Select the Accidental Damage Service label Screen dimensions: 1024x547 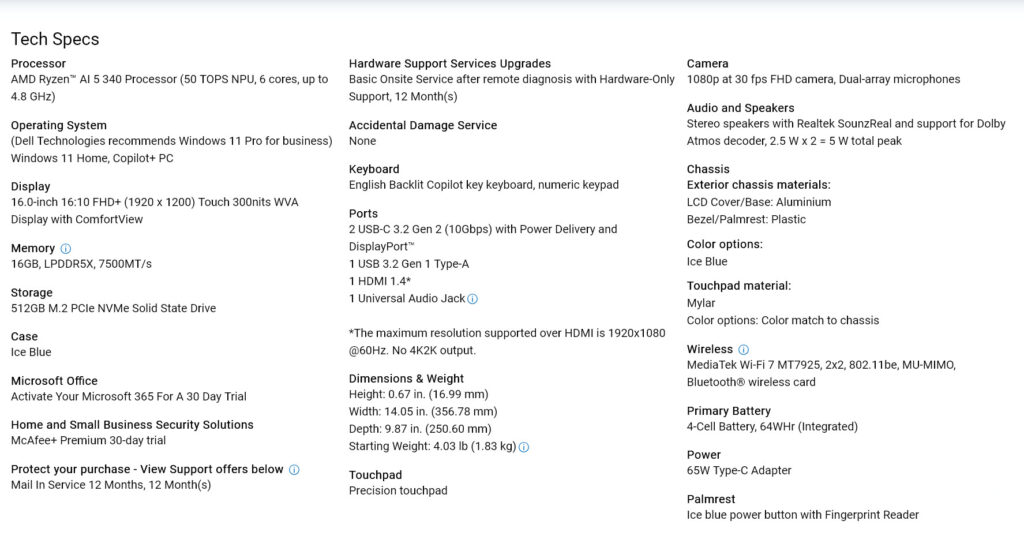[x=422, y=125]
